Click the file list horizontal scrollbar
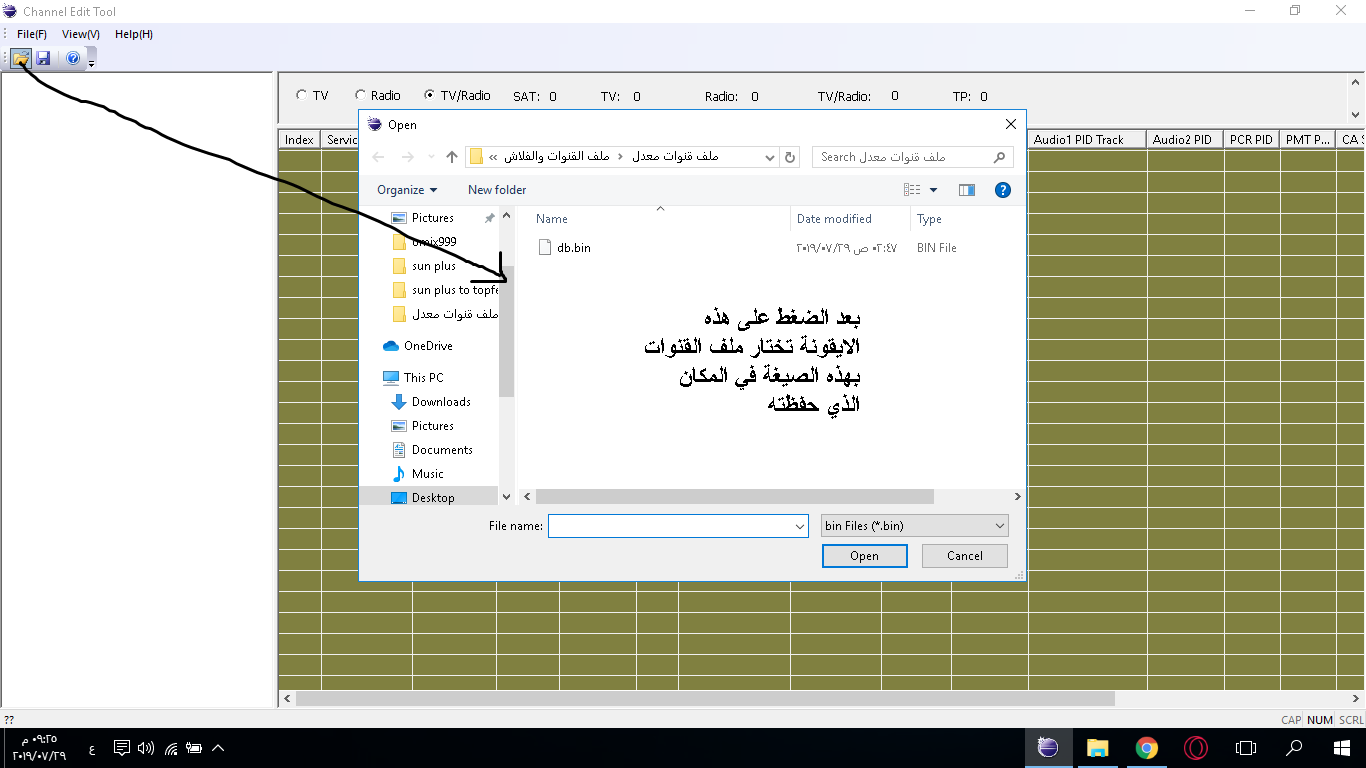This screenshot has height=768, width=1366. (734, 496)
